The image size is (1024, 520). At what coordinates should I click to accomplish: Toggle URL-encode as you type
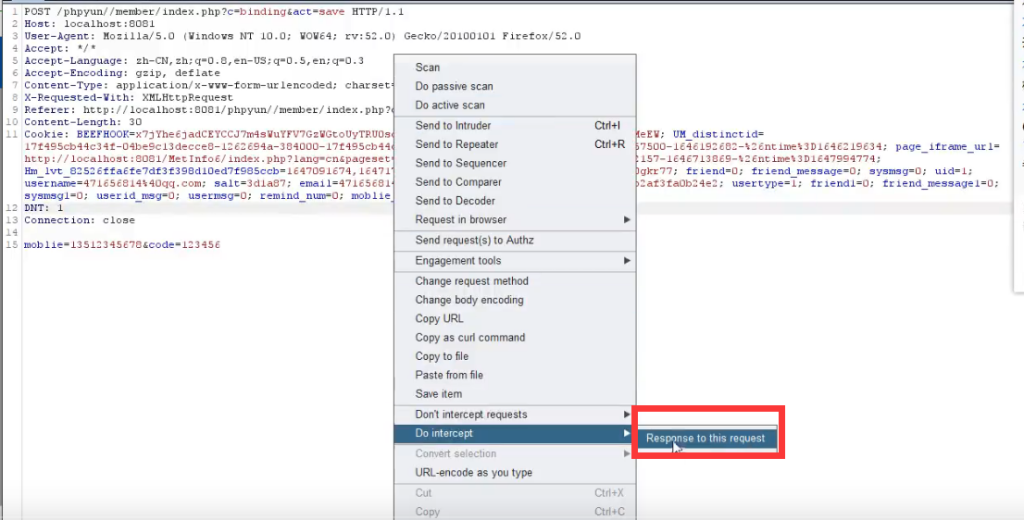pyautogui.click(x=515, y=472)
